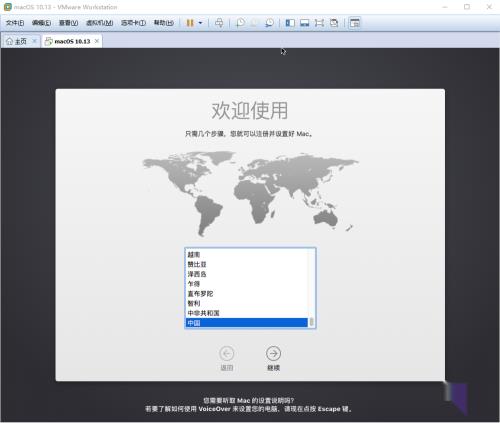Maximize the VMware Workstation window
The width and height of the screenshot is (500, 423).
(467, 7)
